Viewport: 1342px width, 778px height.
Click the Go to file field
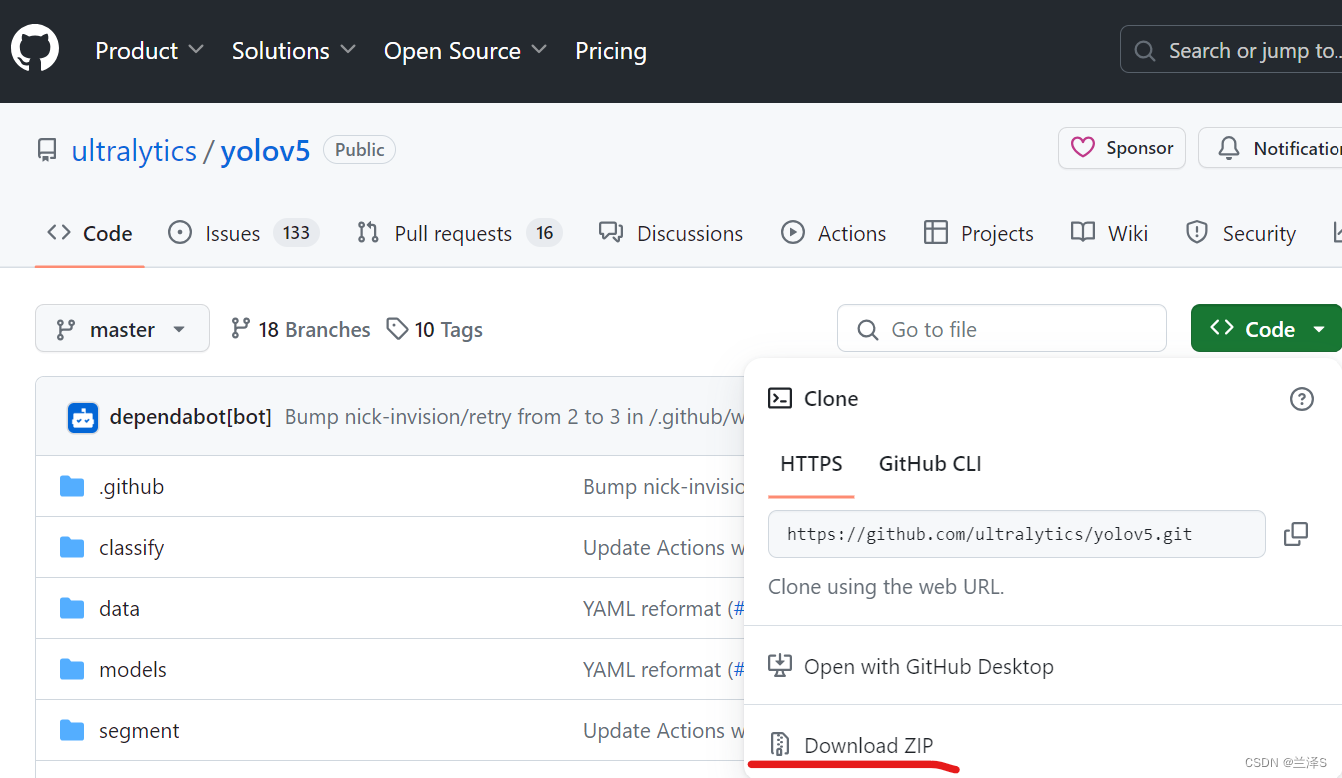pyautogui.click(x=1002, y=329)
